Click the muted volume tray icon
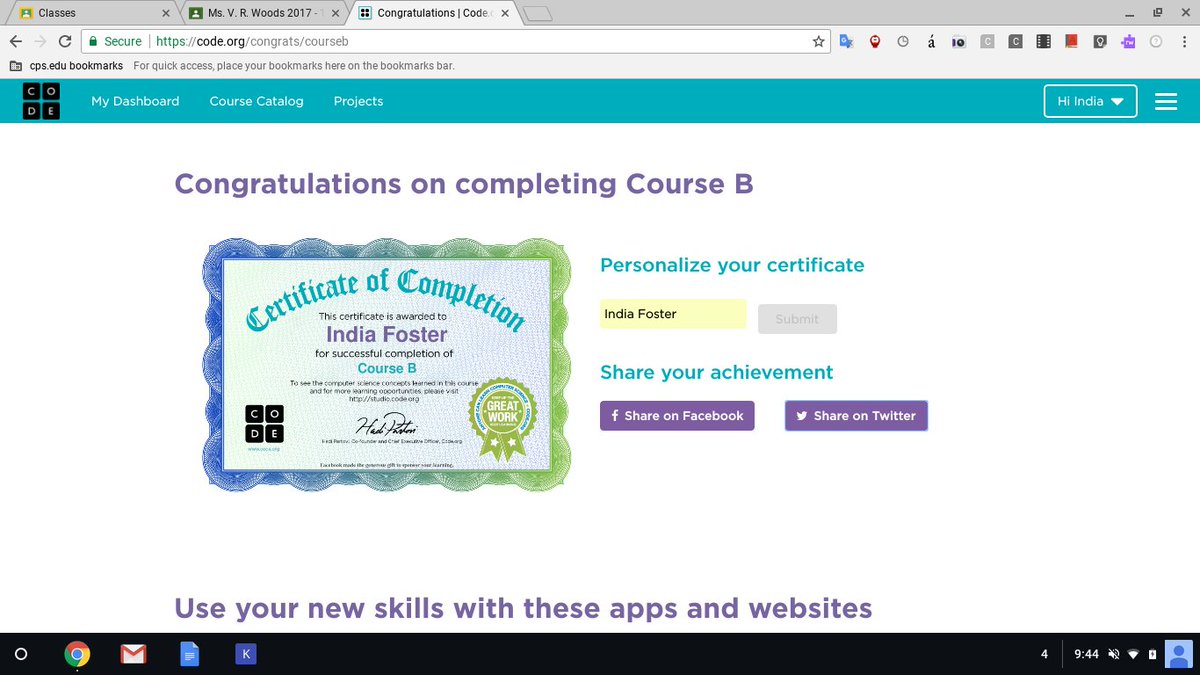Screen dimensions: 1200x675 coord(1113,654)
